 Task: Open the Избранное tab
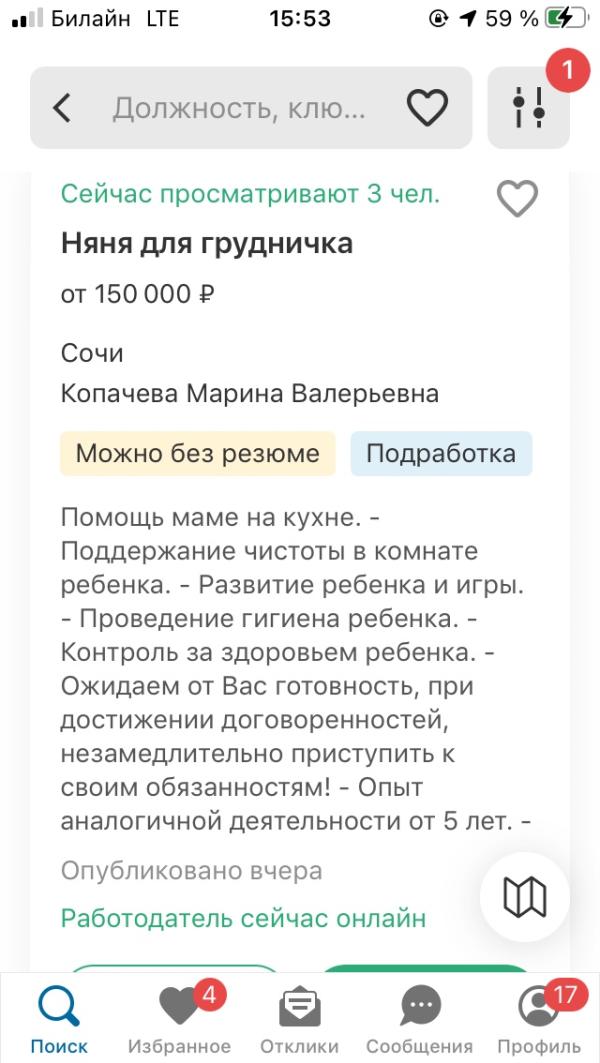[x=179, y=1019]
